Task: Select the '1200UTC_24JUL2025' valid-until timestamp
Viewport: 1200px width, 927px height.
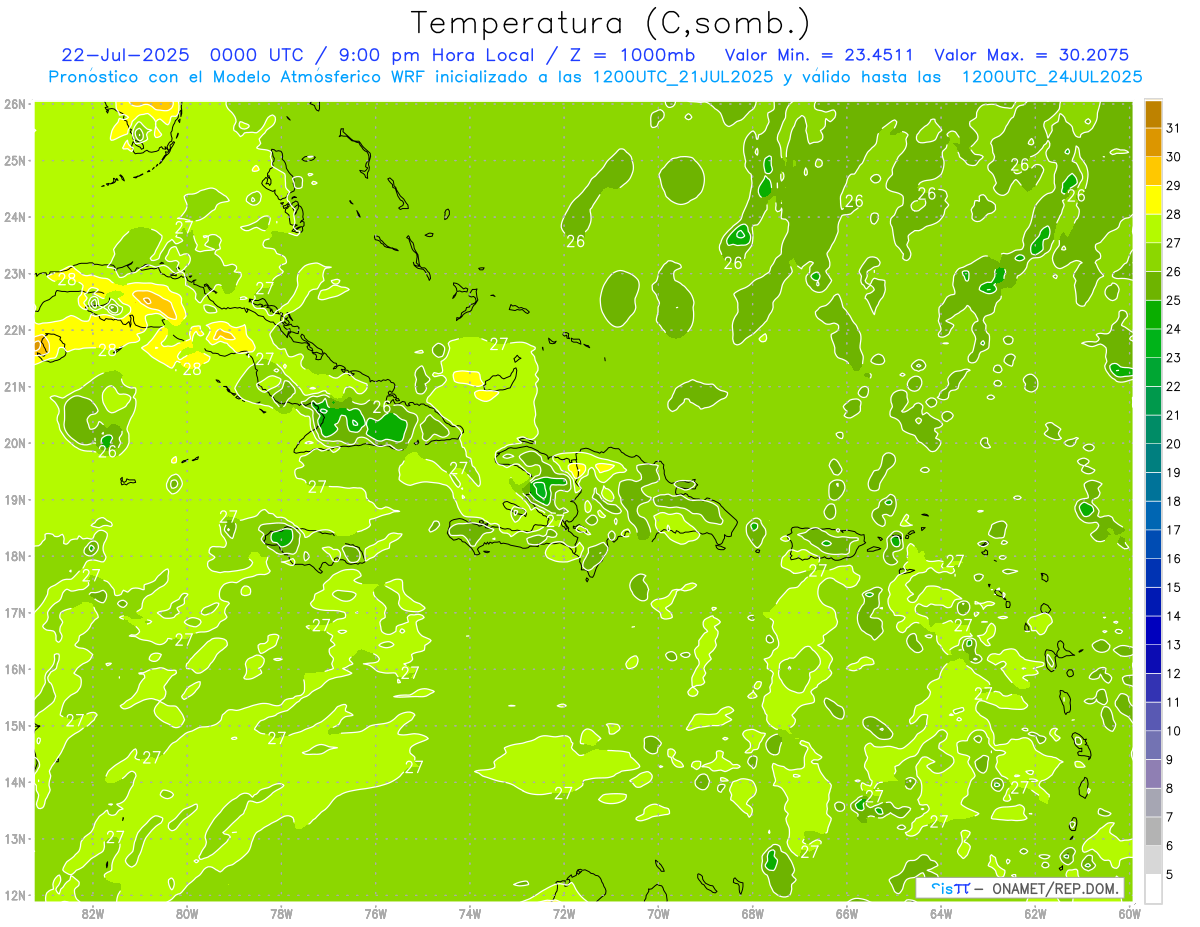Action: 1052,76
